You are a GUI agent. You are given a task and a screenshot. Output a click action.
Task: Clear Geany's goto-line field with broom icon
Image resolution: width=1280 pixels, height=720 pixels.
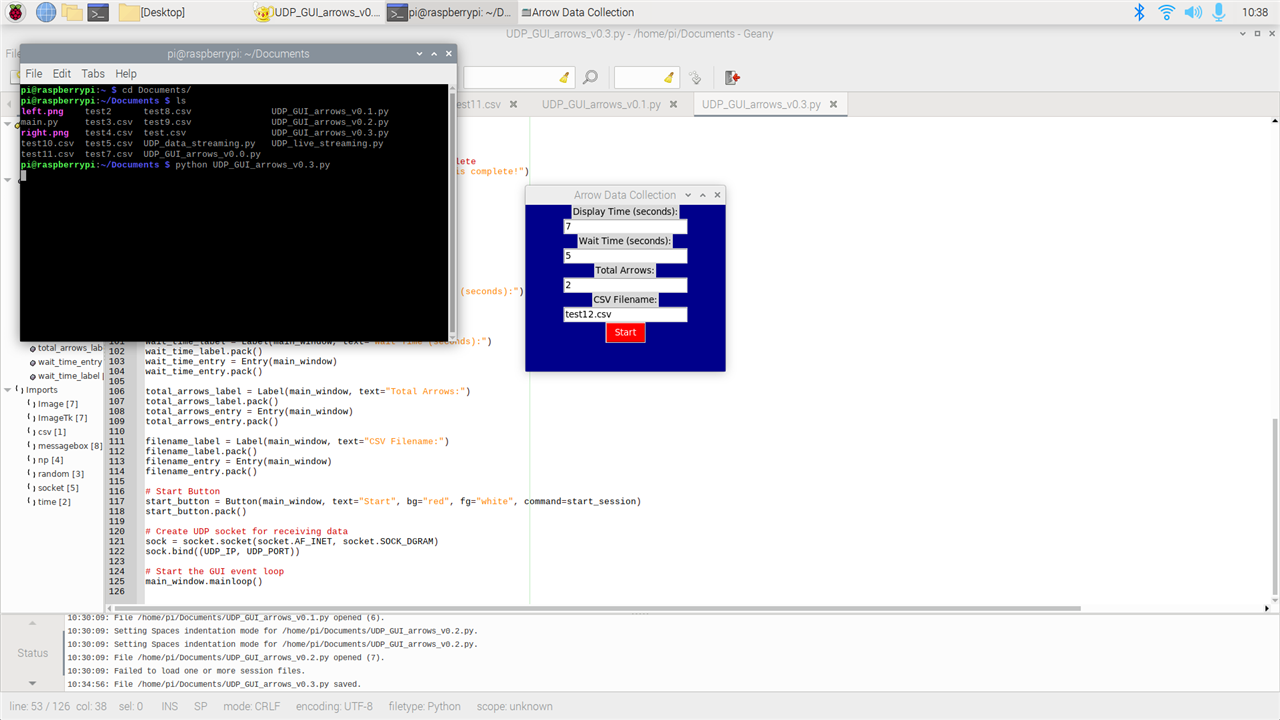(669, 77)
